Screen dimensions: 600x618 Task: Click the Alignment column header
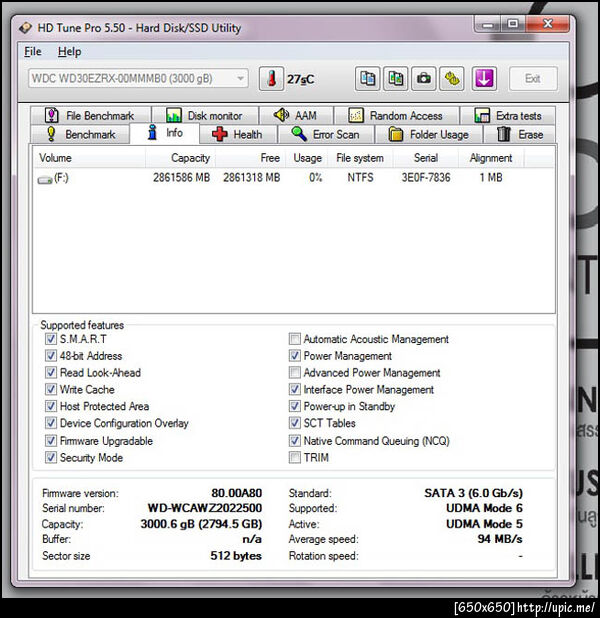(x=491, y=158)
